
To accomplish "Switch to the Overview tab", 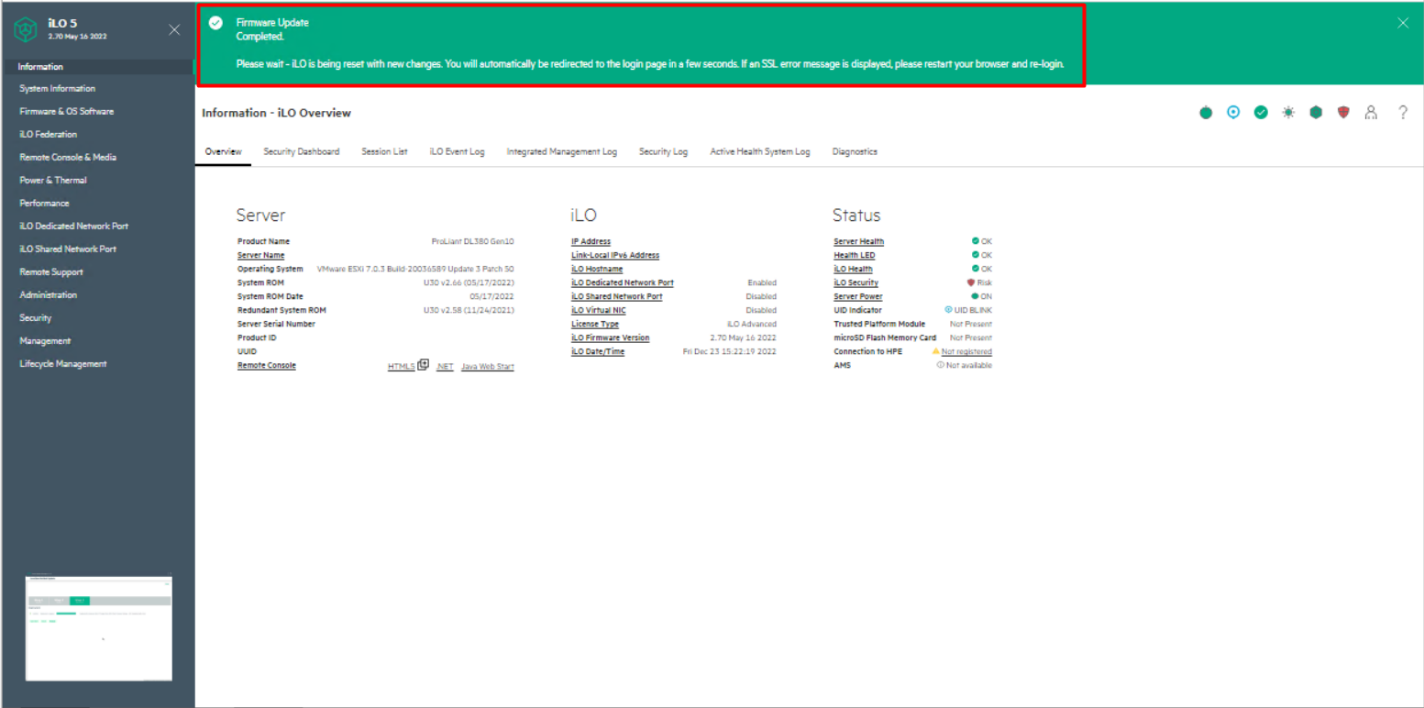I will click(x=223, y=152).
